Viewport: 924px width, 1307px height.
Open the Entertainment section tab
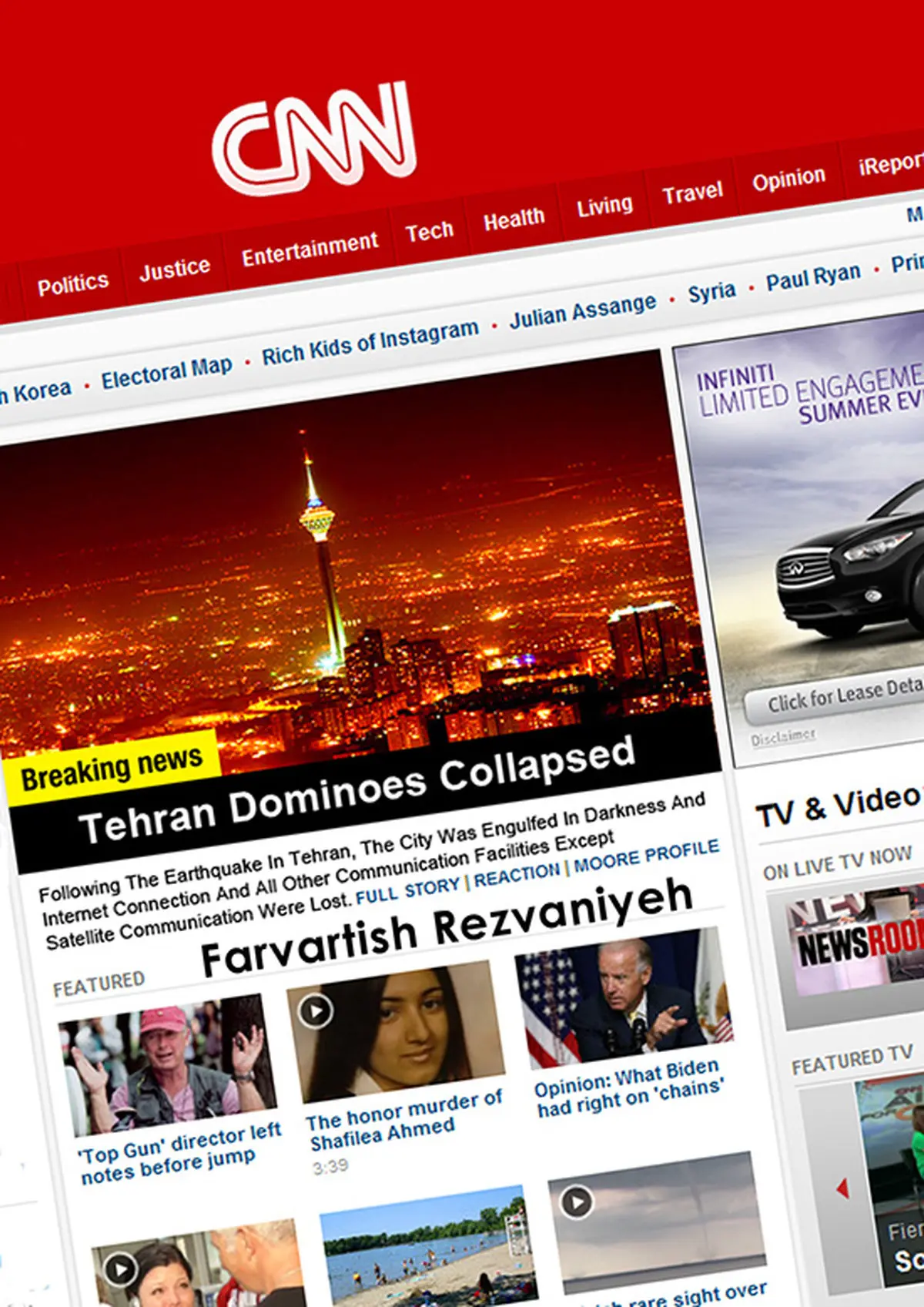click(310, 250)
